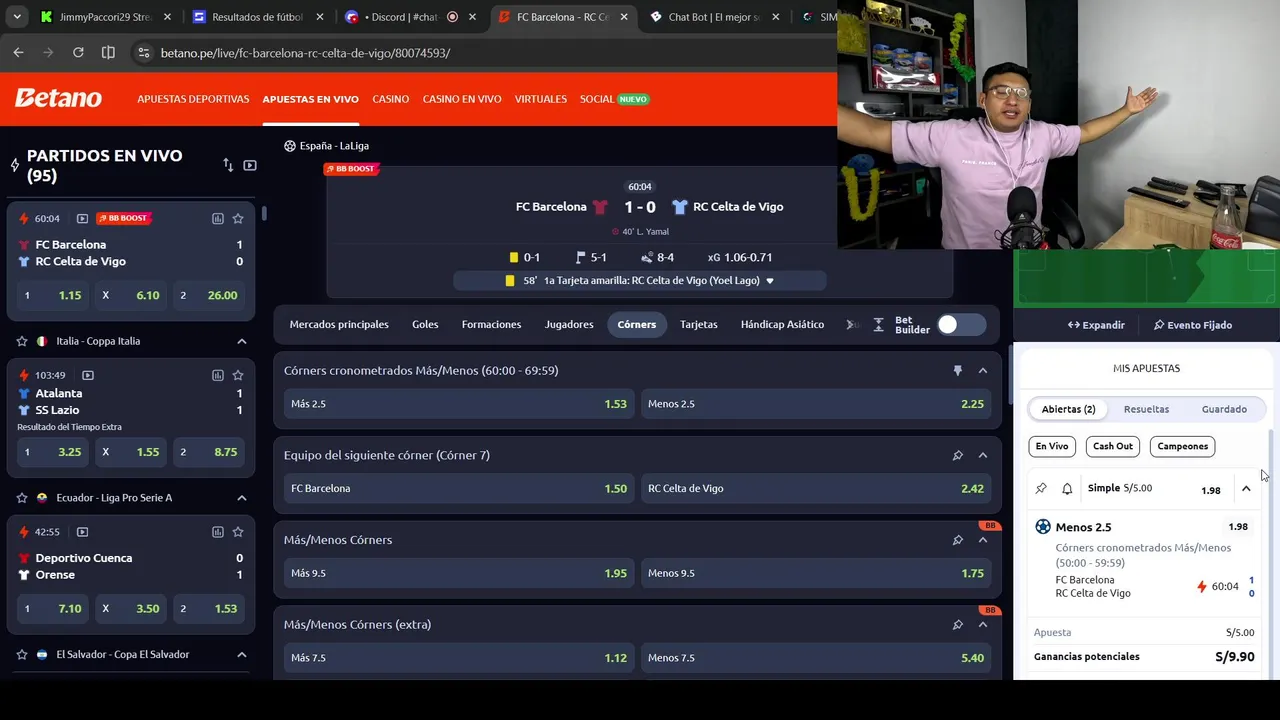Viewport: 1280px width, 720px height.
Task: Open video stream icon beside Partidos en Vivo header
Action: (250, 165)
